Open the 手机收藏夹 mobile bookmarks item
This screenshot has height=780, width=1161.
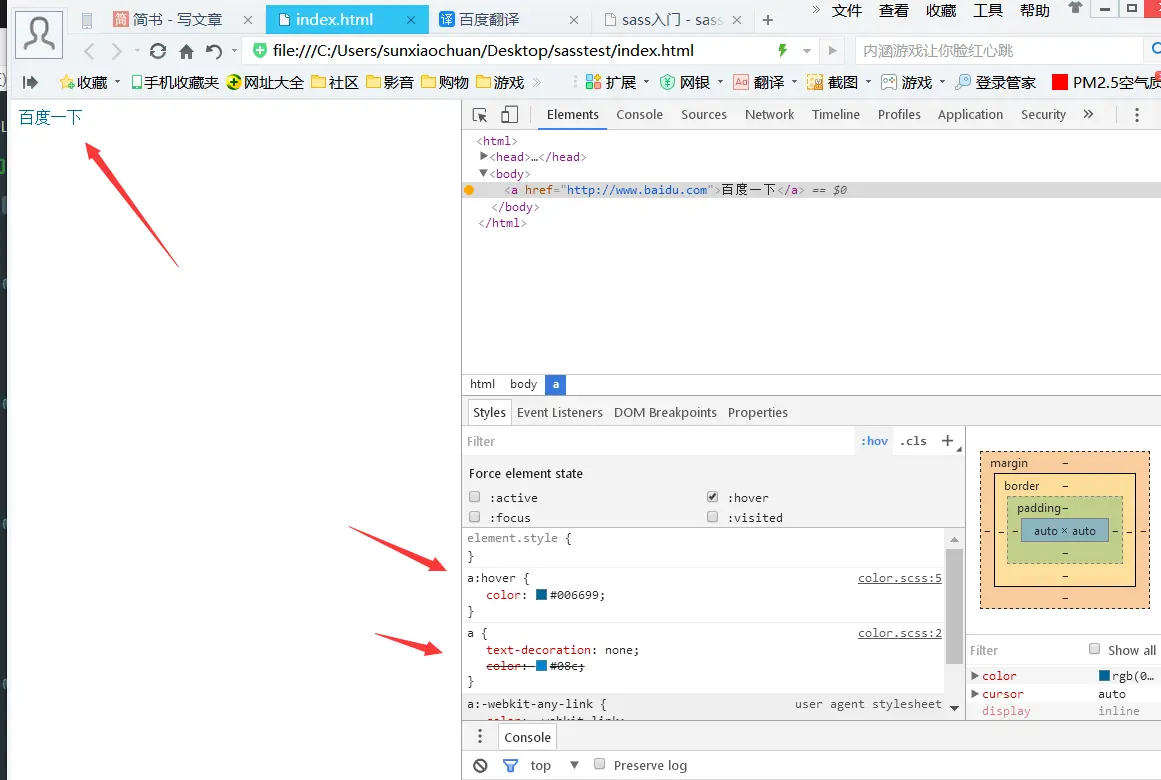pyautogui.click(x=175, y=82)
